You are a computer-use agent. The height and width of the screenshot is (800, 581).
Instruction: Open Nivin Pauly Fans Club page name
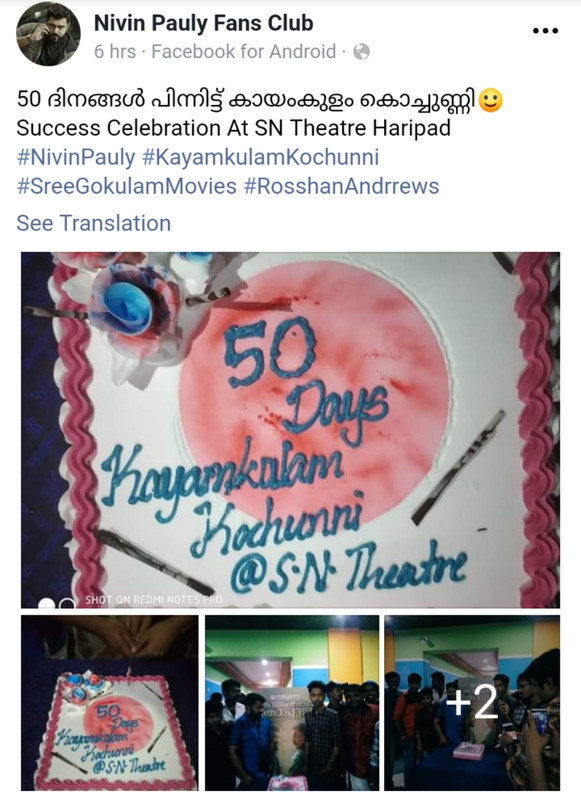coord(204,23)
